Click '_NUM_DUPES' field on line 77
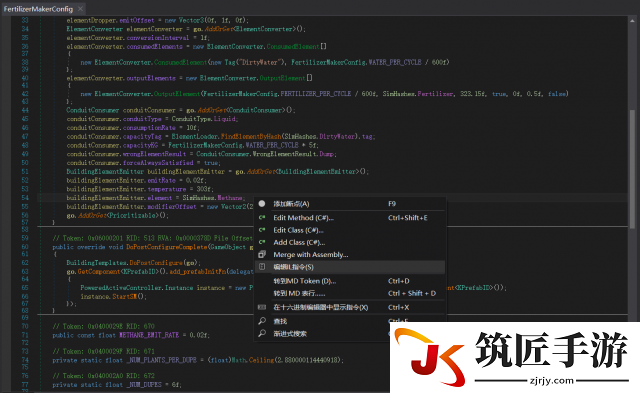The image size is (640, 393). pos(144,385)
